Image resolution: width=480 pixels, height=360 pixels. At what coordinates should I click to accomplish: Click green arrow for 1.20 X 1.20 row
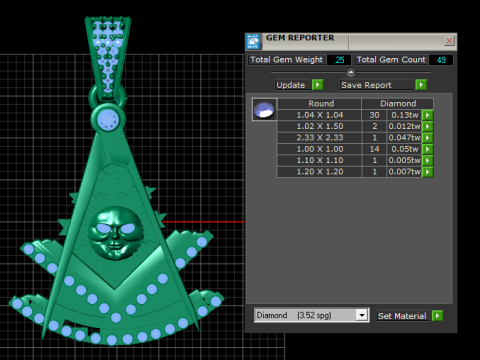[x=427, y=172]
